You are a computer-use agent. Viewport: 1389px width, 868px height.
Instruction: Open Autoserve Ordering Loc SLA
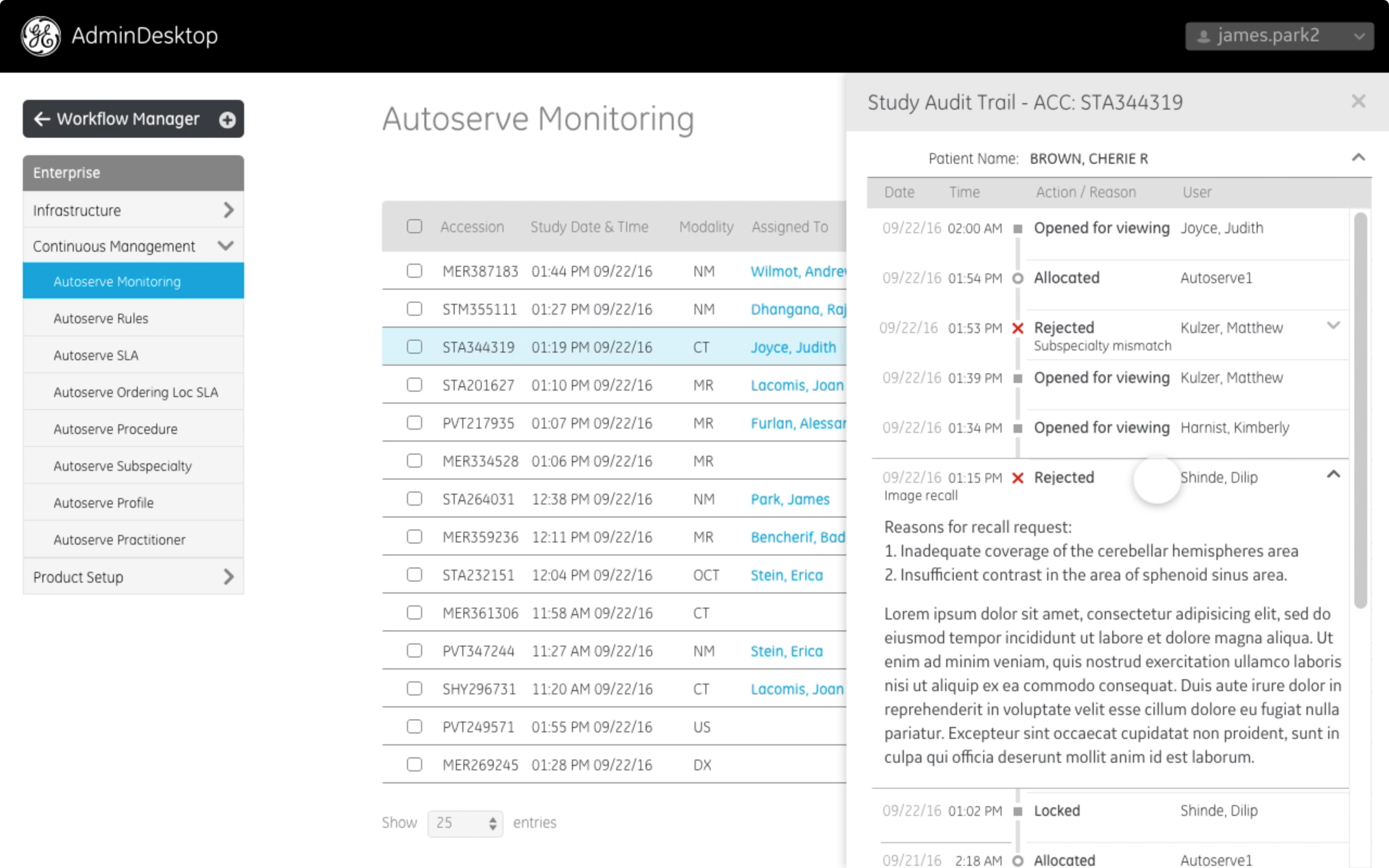133,392
